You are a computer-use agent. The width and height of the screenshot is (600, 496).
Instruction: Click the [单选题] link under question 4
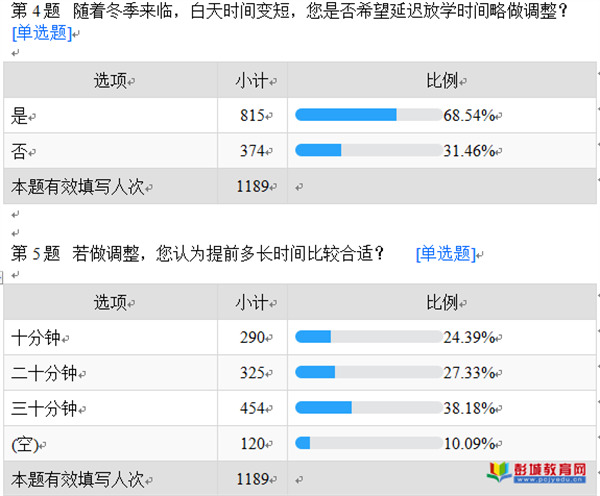point(41,33)
